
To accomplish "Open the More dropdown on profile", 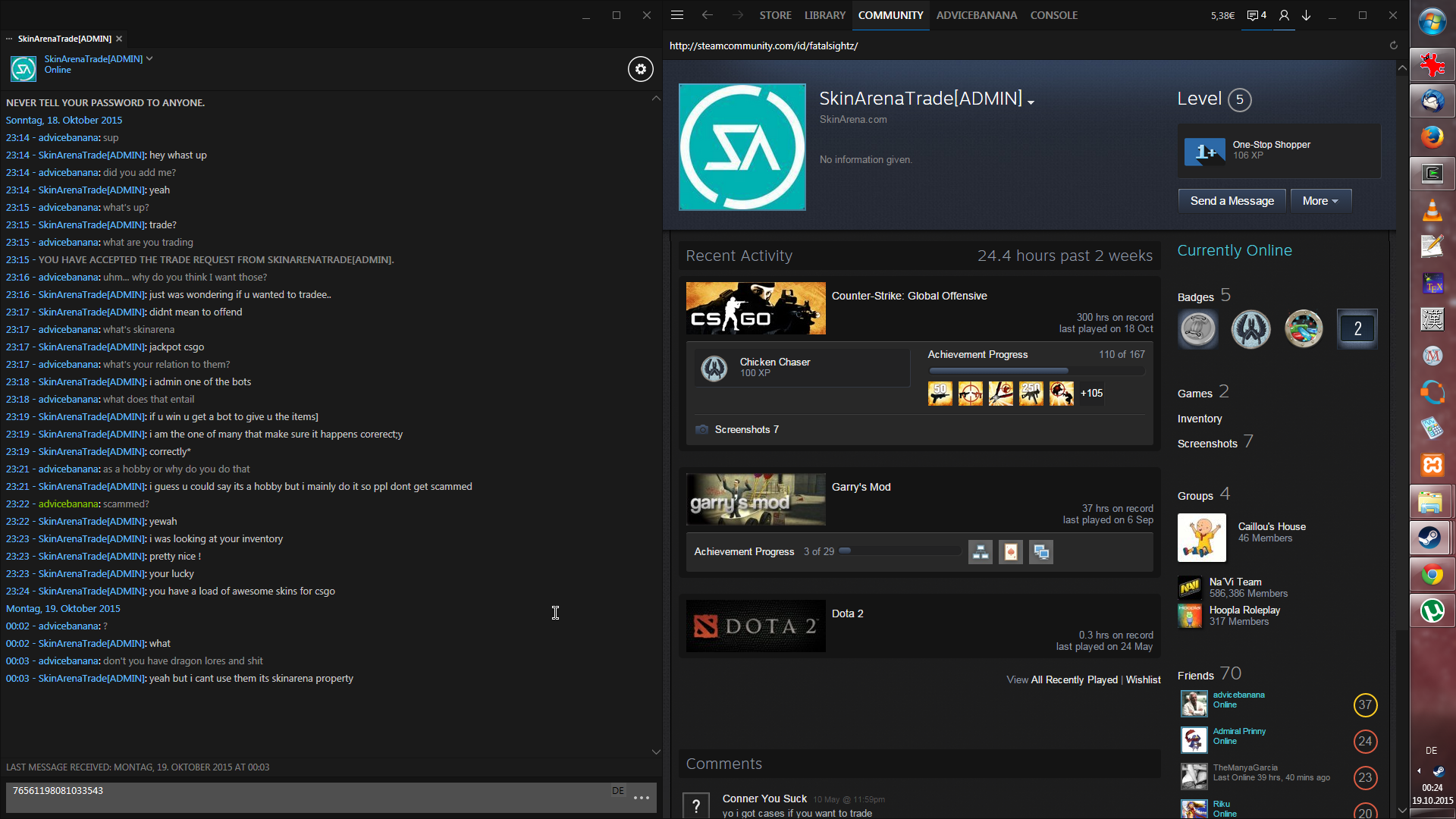I will [x=1320, y=201].
